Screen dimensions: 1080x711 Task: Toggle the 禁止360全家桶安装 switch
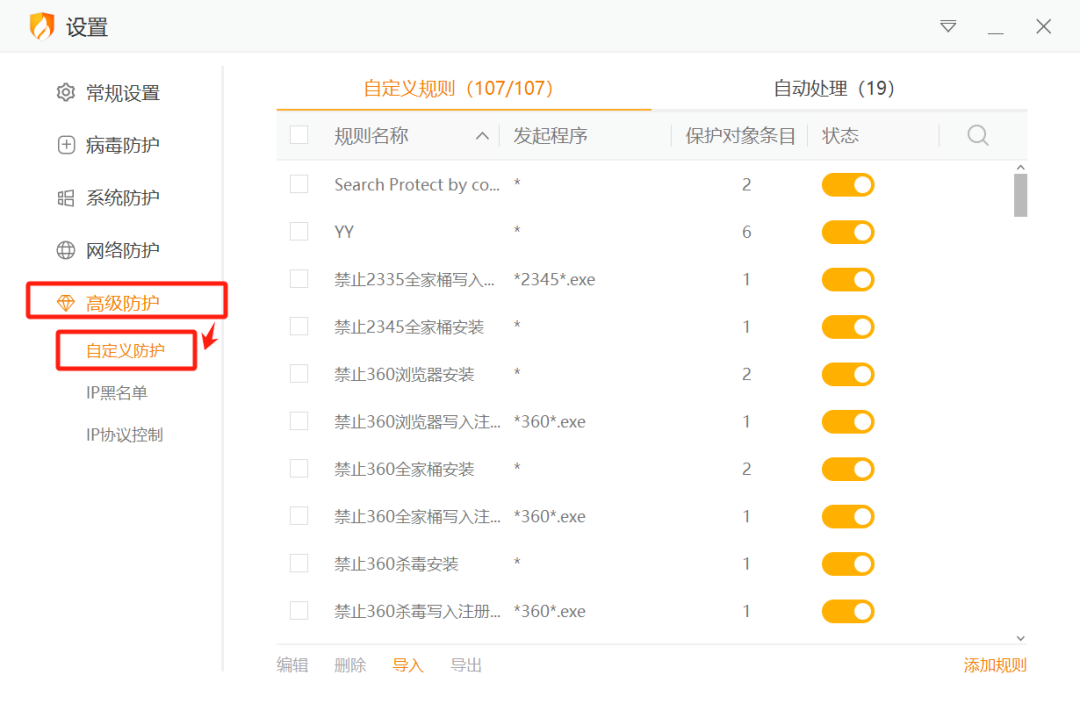(848, 469)
